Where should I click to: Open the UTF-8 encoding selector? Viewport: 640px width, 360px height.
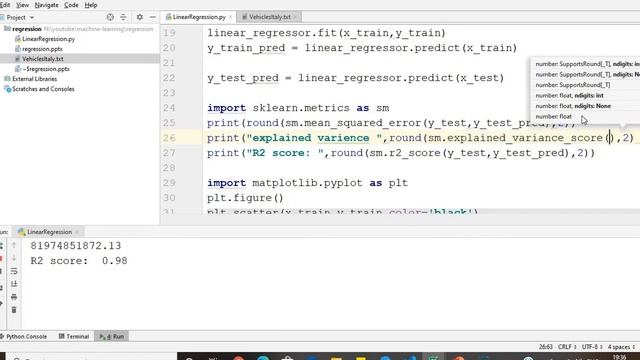(592, 347)
